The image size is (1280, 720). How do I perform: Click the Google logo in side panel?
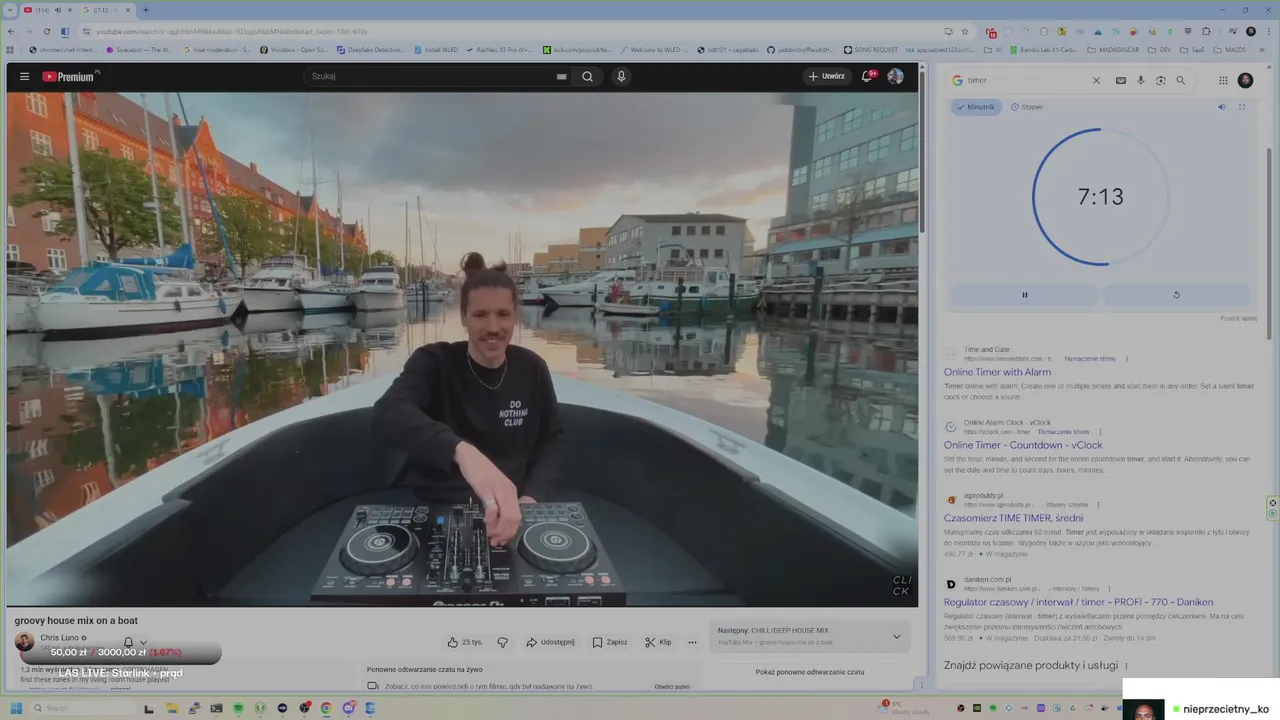point(957,80)
